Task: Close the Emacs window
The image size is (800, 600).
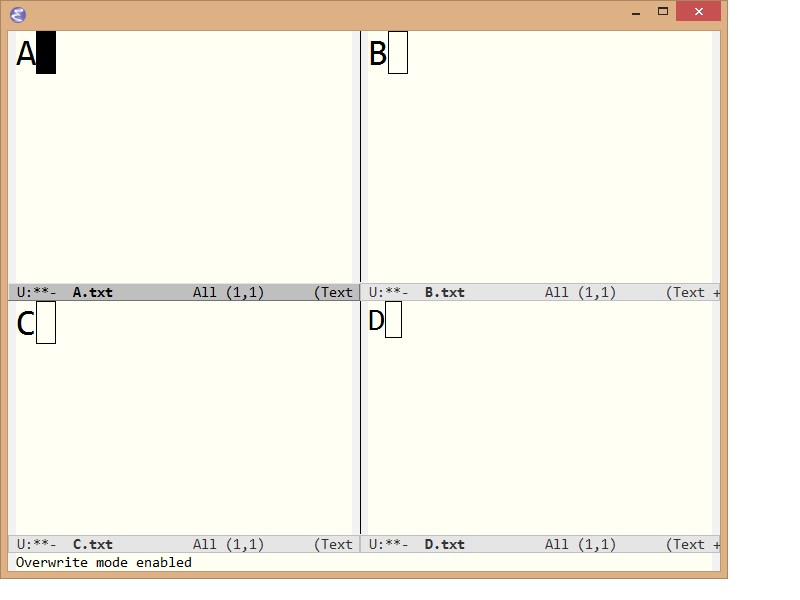Action: point(698,11)
